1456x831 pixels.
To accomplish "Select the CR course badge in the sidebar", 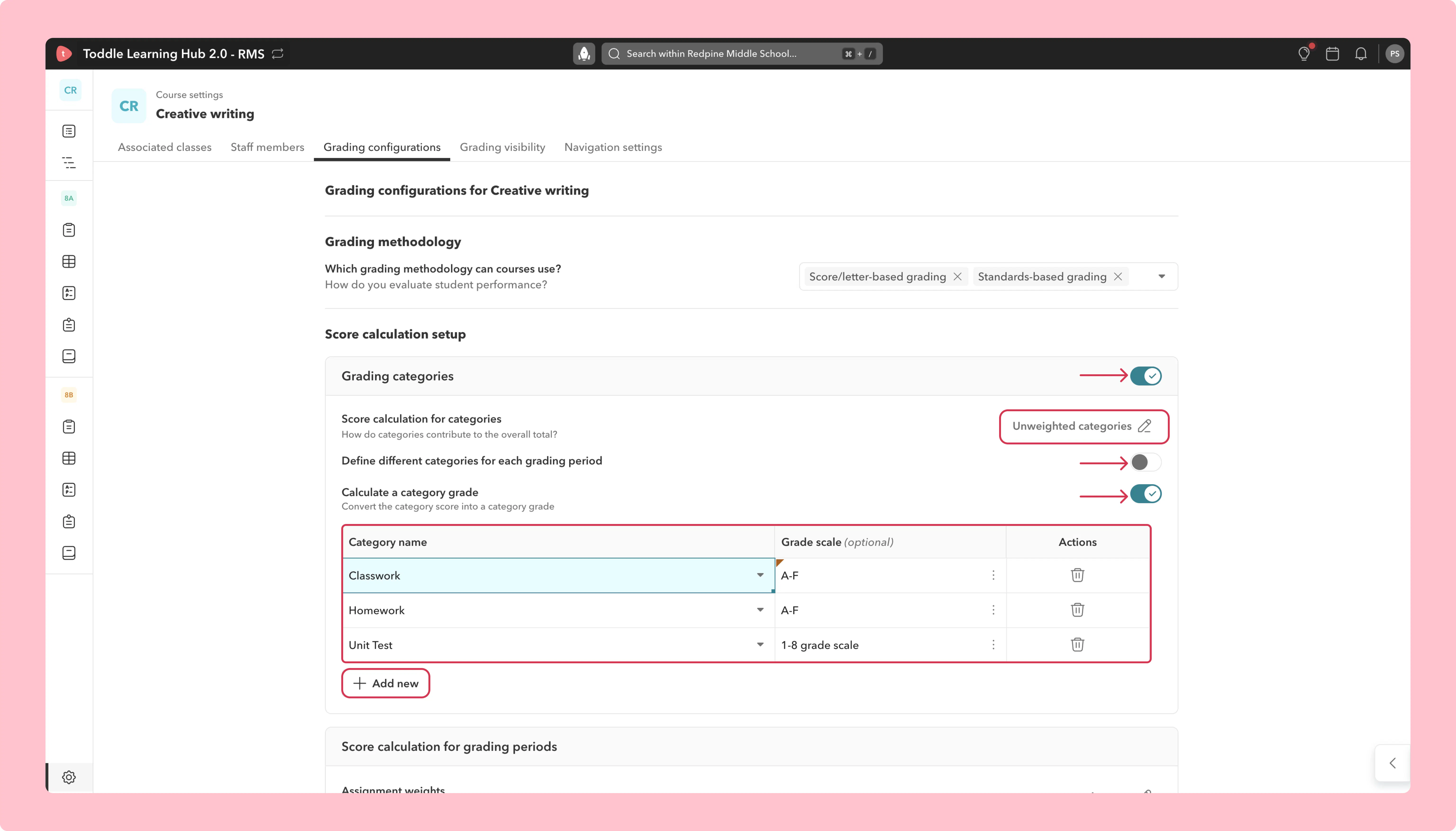I will (x=70, y=90).
